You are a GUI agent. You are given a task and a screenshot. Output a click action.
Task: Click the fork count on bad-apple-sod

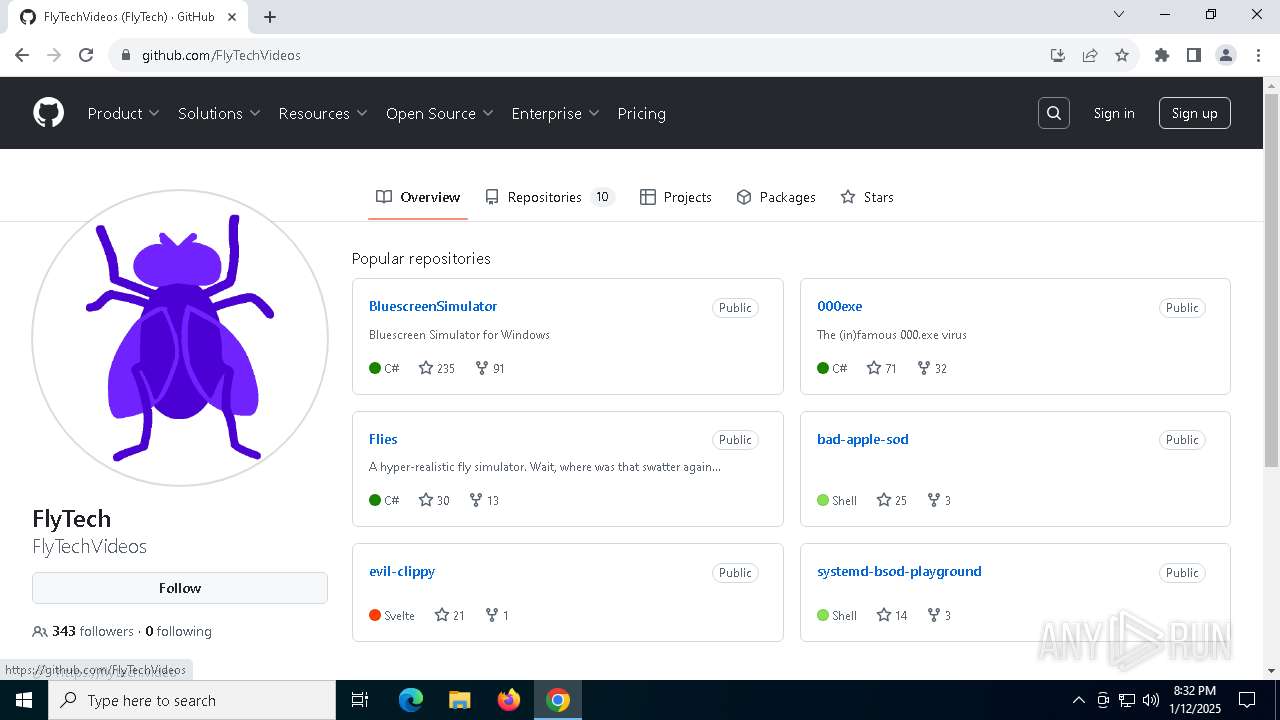coord(939,500)
